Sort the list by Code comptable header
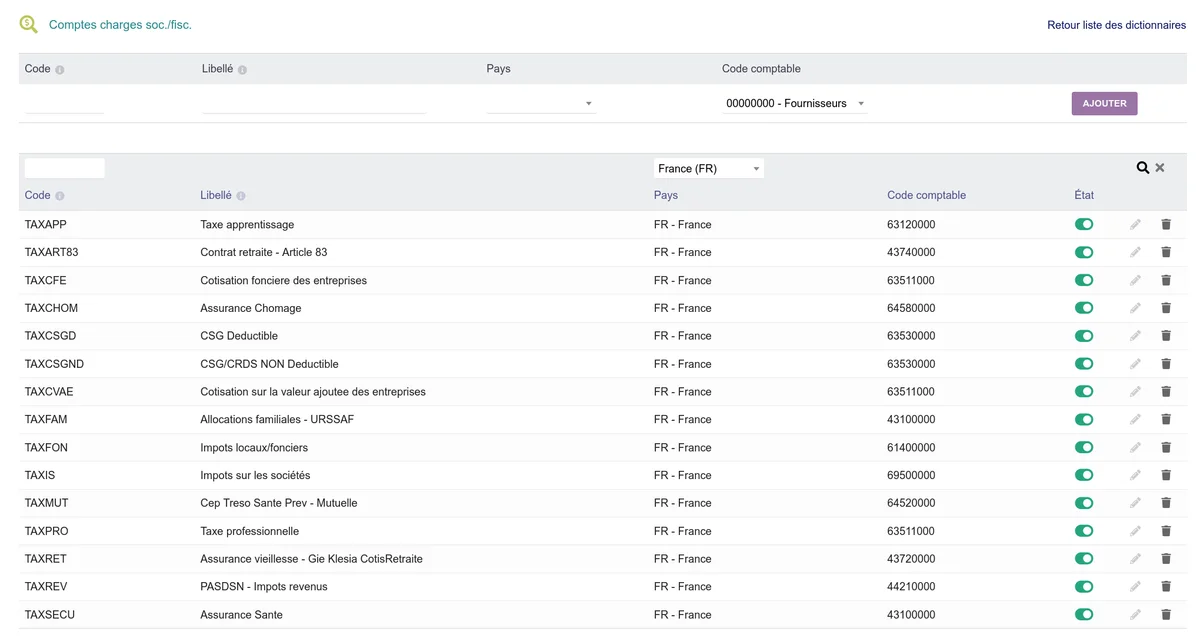 [x=927, y=196]
